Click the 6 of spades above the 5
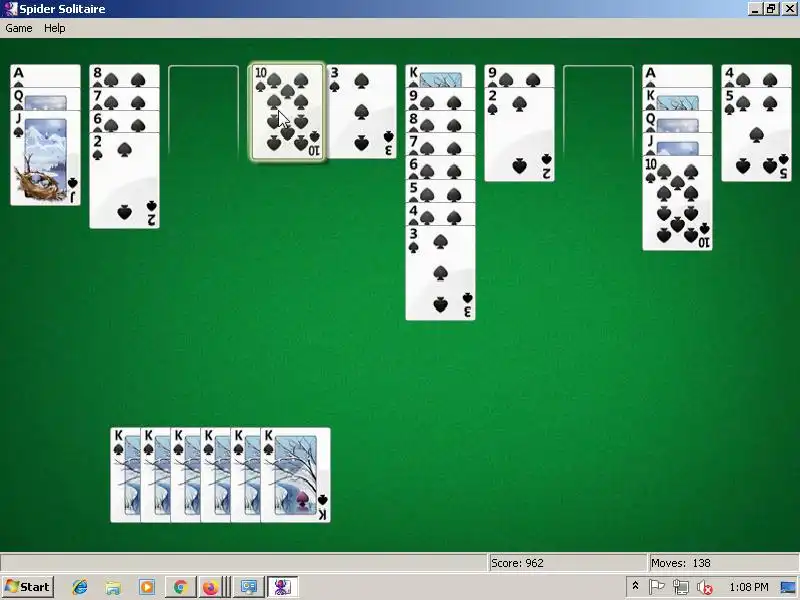 (x=440, y=168)
